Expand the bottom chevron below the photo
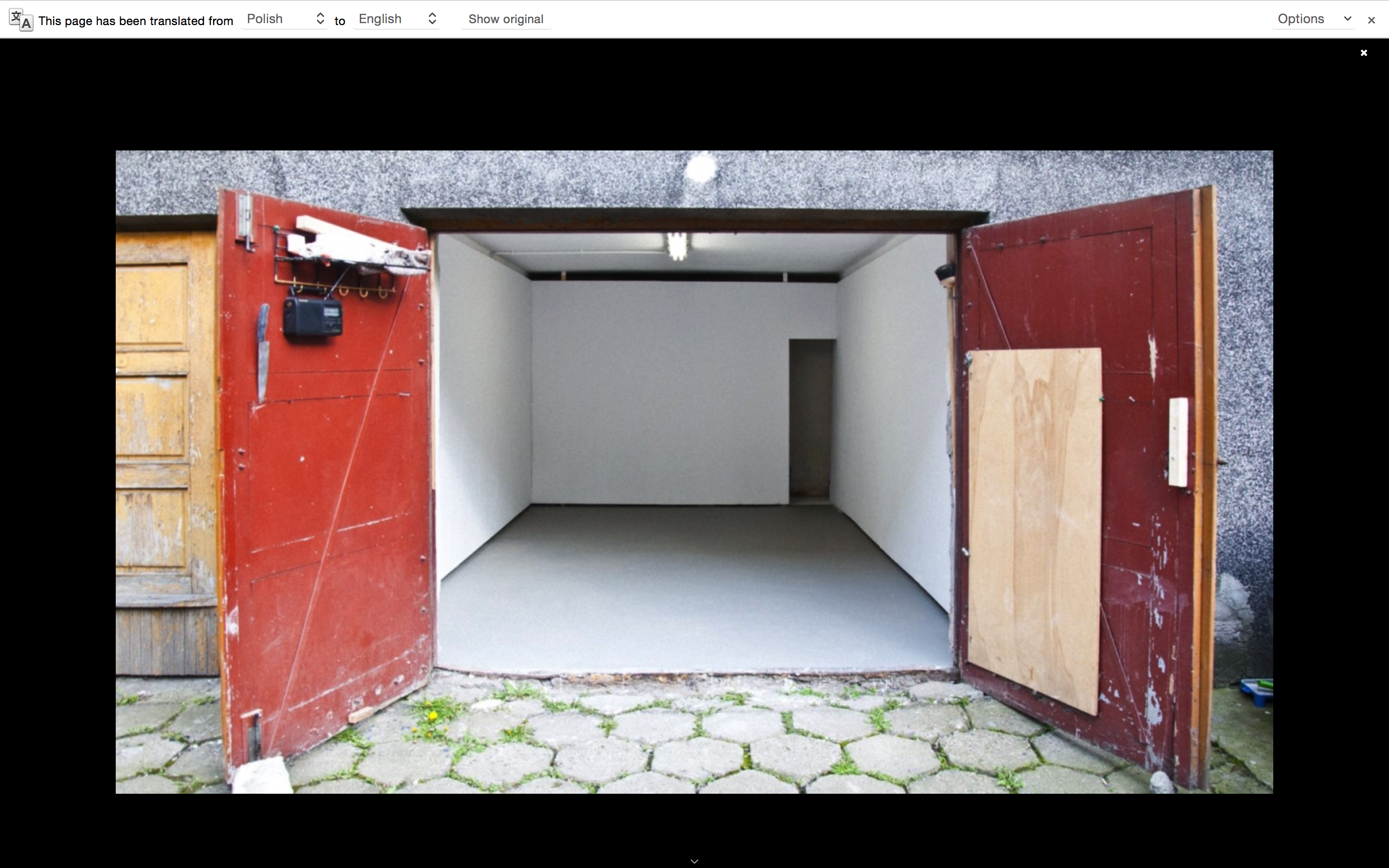Image resolution: width=1389 pixels, height=868 pixels. (694, 861)
